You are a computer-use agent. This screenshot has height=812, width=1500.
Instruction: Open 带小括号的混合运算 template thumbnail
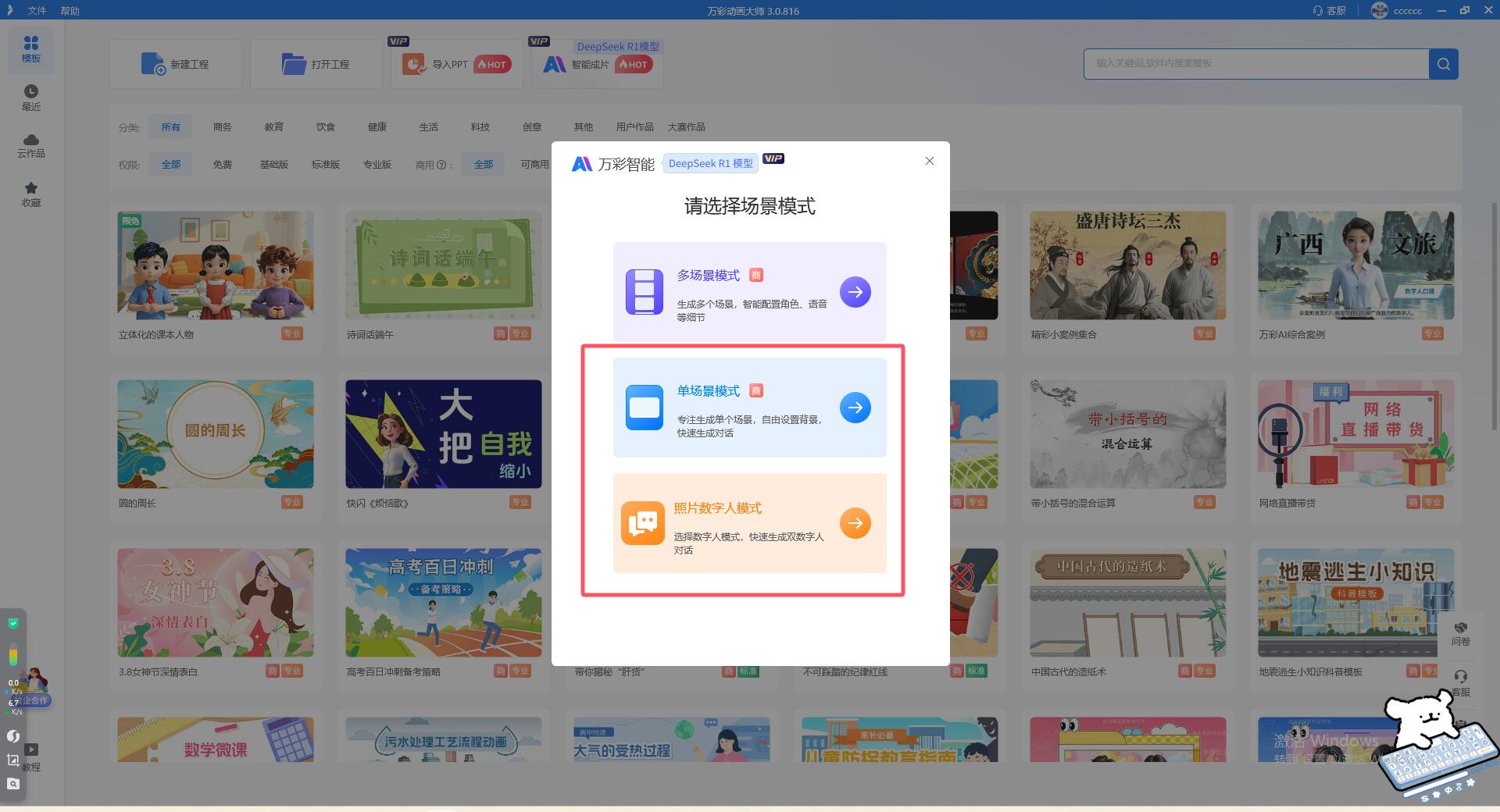click(x=1128, y=434)
